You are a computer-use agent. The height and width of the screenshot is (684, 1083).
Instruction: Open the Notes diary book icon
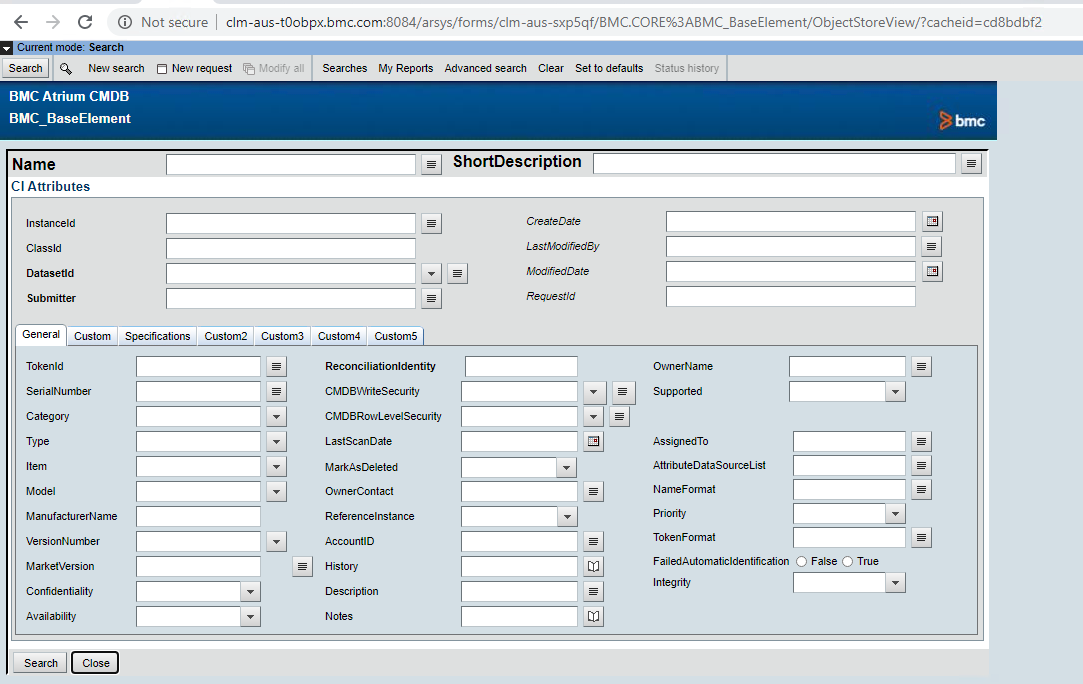coord(593,616)
